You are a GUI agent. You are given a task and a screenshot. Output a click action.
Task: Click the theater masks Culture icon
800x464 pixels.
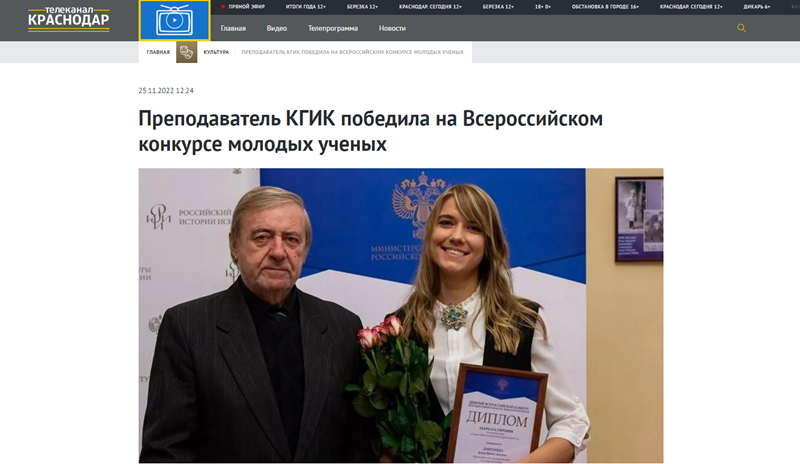point(187,52)
